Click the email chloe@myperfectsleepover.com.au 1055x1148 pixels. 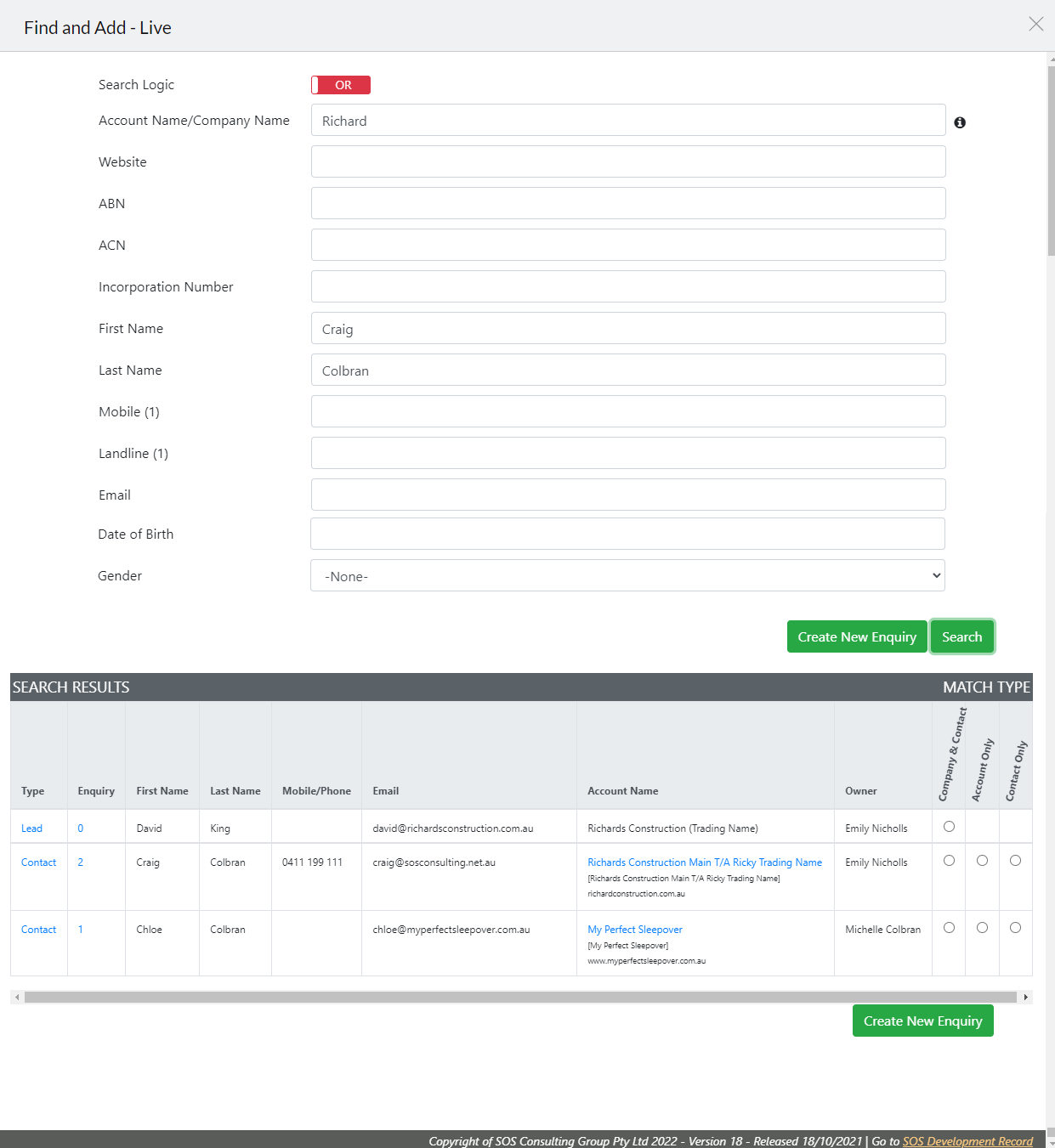tap(451, 930)
